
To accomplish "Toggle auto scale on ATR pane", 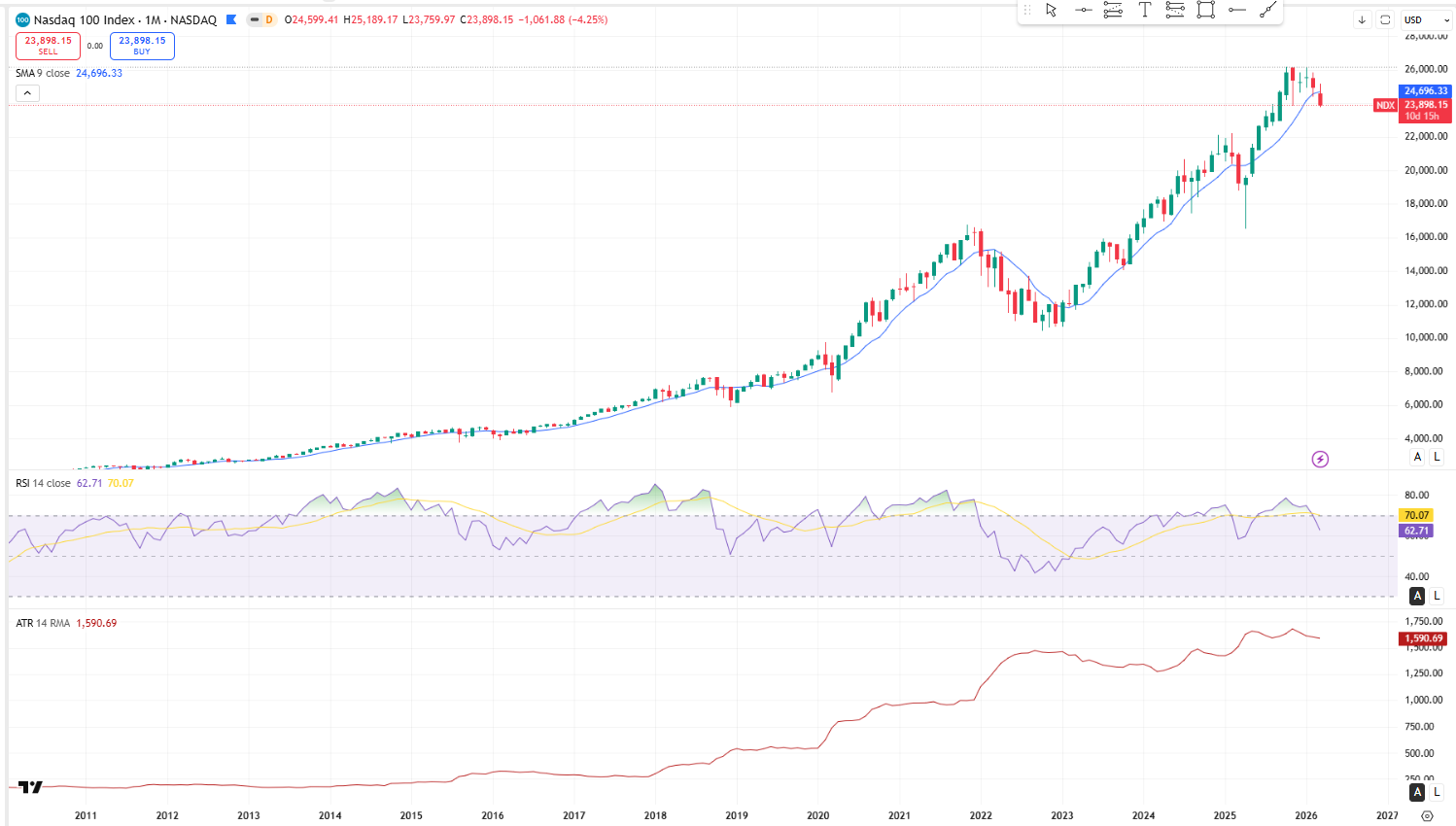I will [x=1417, y=793].
